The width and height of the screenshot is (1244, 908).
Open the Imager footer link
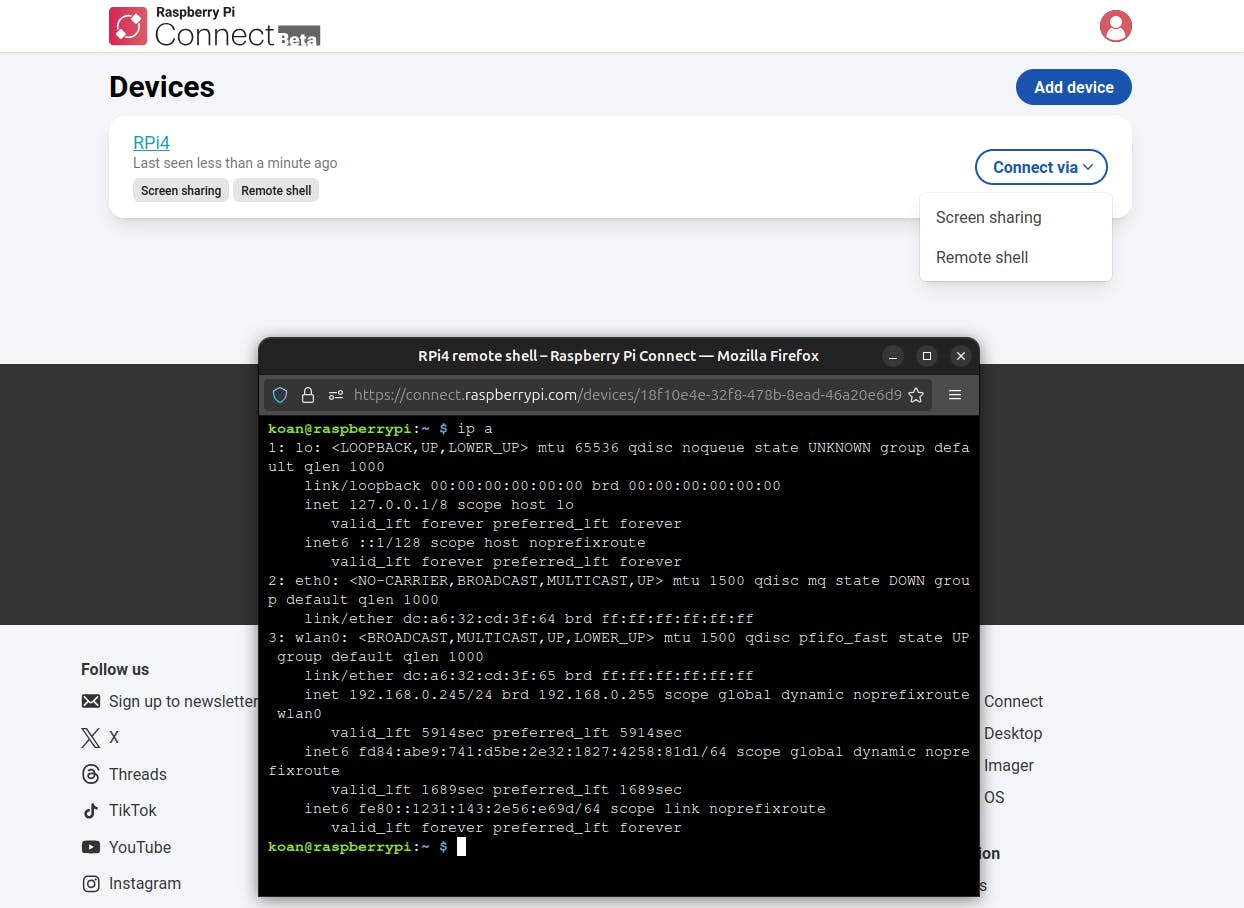(x=1009, y=766)
